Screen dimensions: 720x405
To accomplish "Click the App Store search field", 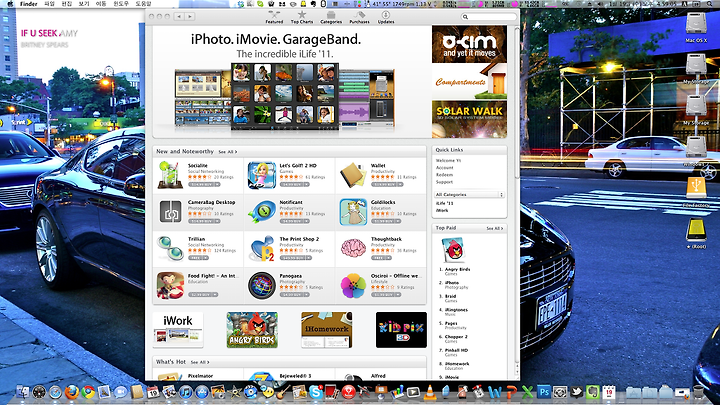I will point(489,17).
